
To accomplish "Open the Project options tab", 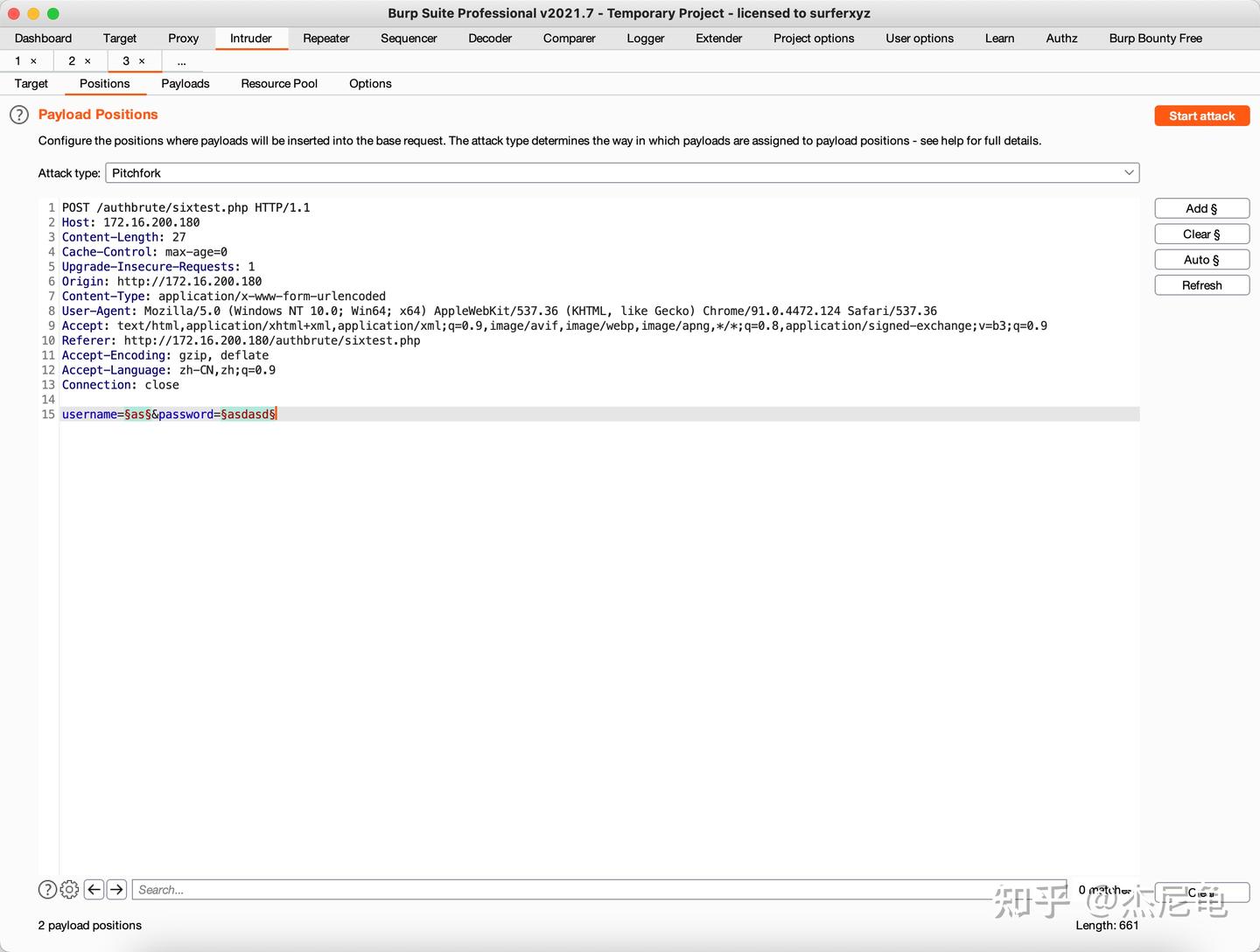I will [x=814, y=38].
